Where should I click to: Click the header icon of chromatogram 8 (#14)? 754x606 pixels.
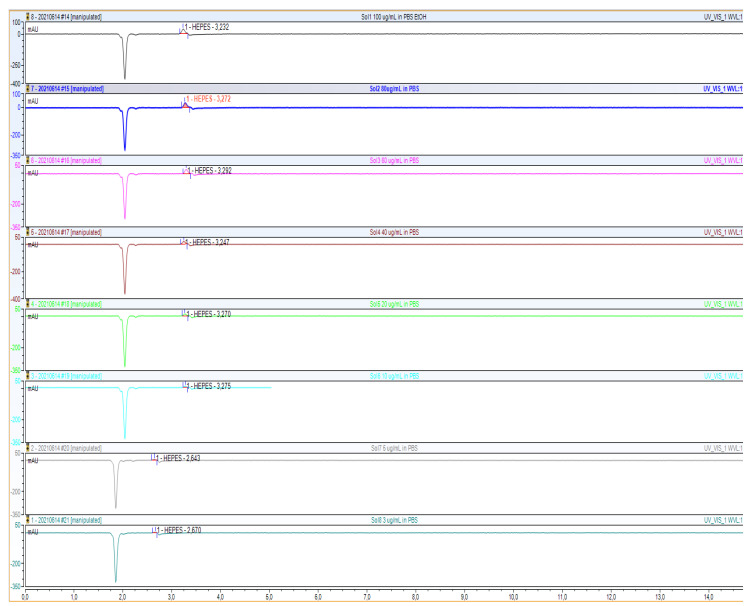click(28, 17)
